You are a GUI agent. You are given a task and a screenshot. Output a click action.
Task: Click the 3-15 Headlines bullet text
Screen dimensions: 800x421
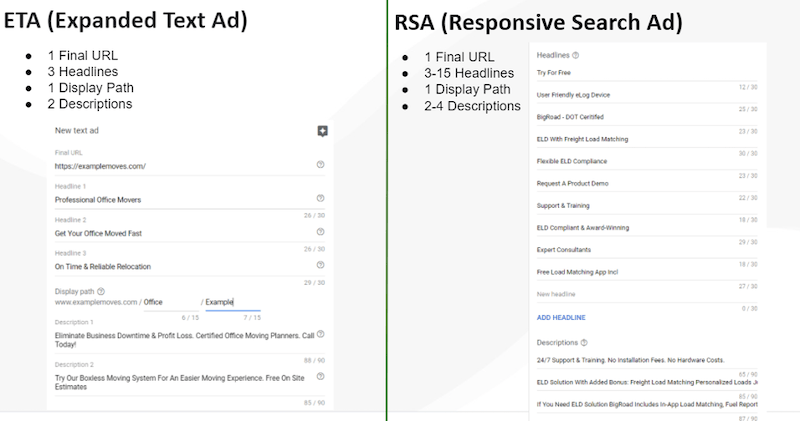pyautogui.click(x=469, y=73)
